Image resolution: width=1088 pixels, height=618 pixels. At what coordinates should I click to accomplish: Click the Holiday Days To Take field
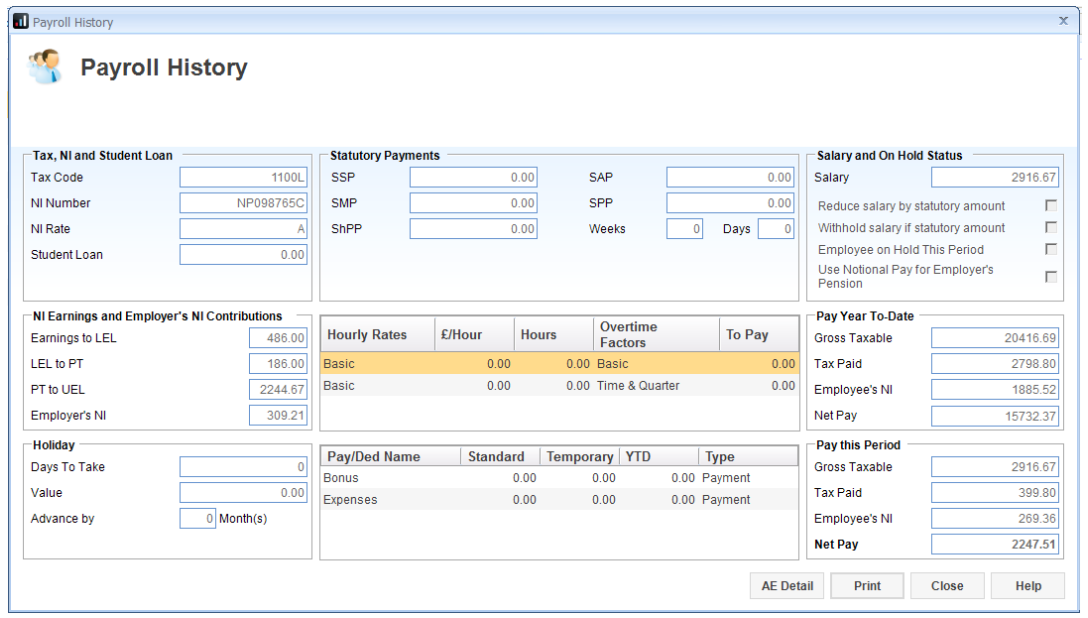pos(244,467)
